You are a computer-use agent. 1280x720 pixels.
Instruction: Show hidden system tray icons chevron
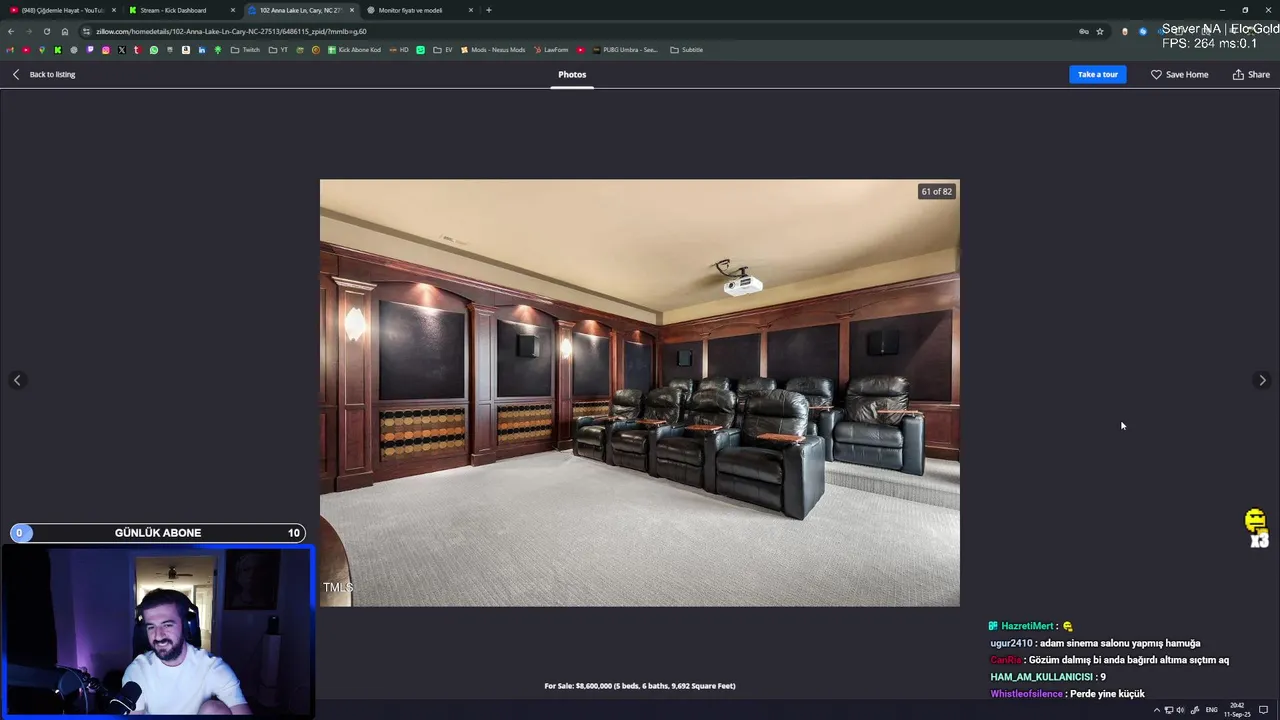(x=1157, y=710)
